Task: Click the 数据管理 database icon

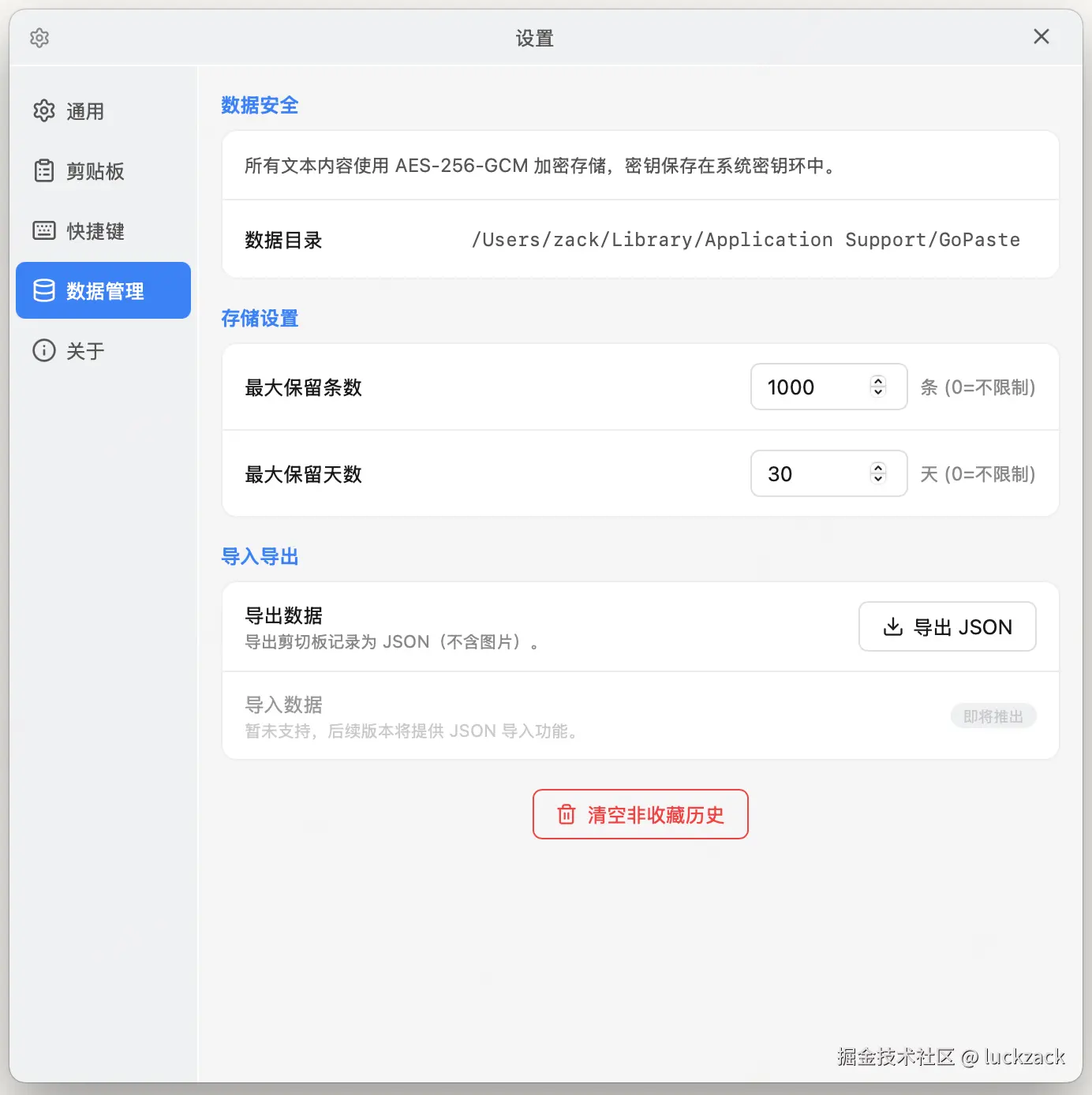Action: pyautogui.click(x=44, y=290)
